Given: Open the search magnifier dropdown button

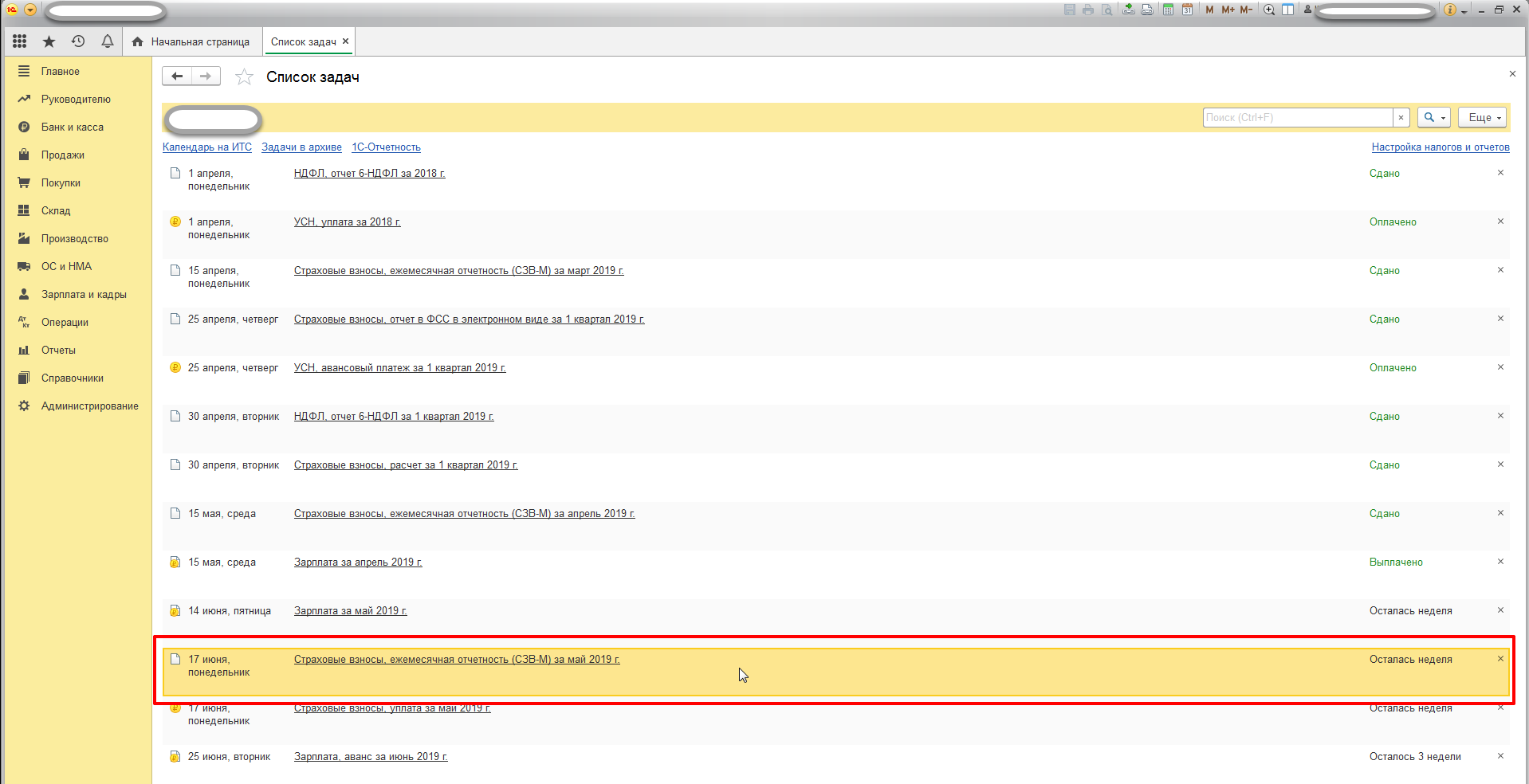Looking at the screenshot, I should coord(1433,117).
